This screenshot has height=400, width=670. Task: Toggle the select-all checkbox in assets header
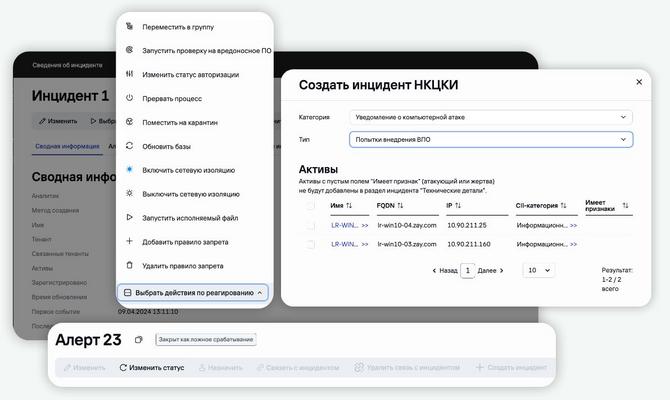pyautogui.click(x=311, y=206)
